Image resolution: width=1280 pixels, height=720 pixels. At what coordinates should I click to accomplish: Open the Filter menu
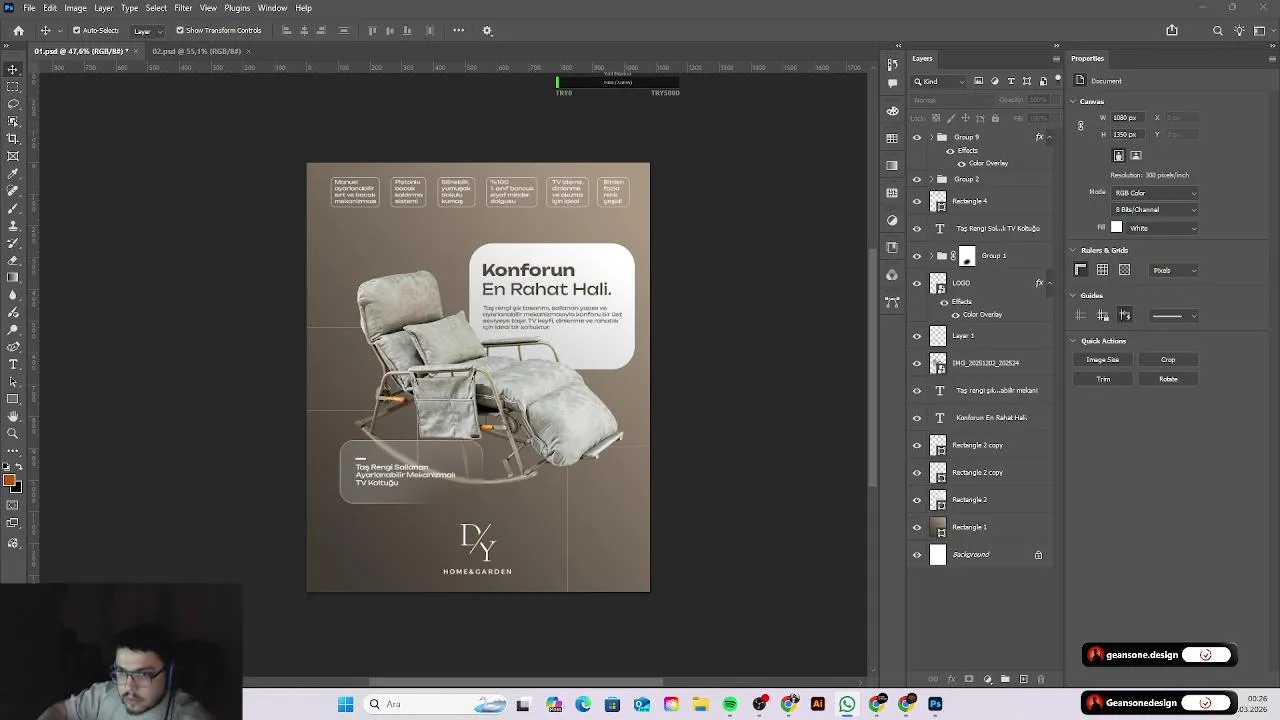[183, 8]
